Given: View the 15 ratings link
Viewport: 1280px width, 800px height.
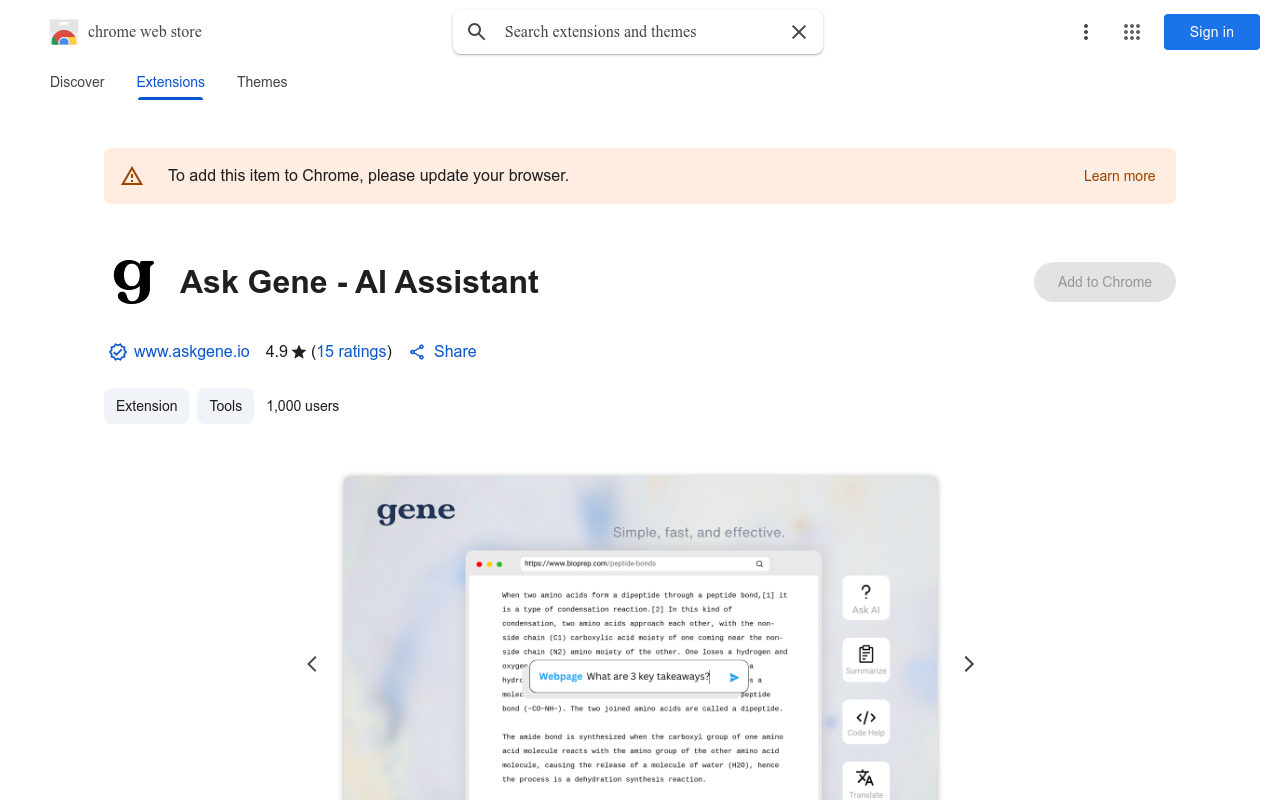Looking at the screenshot, I should (351, 351).
